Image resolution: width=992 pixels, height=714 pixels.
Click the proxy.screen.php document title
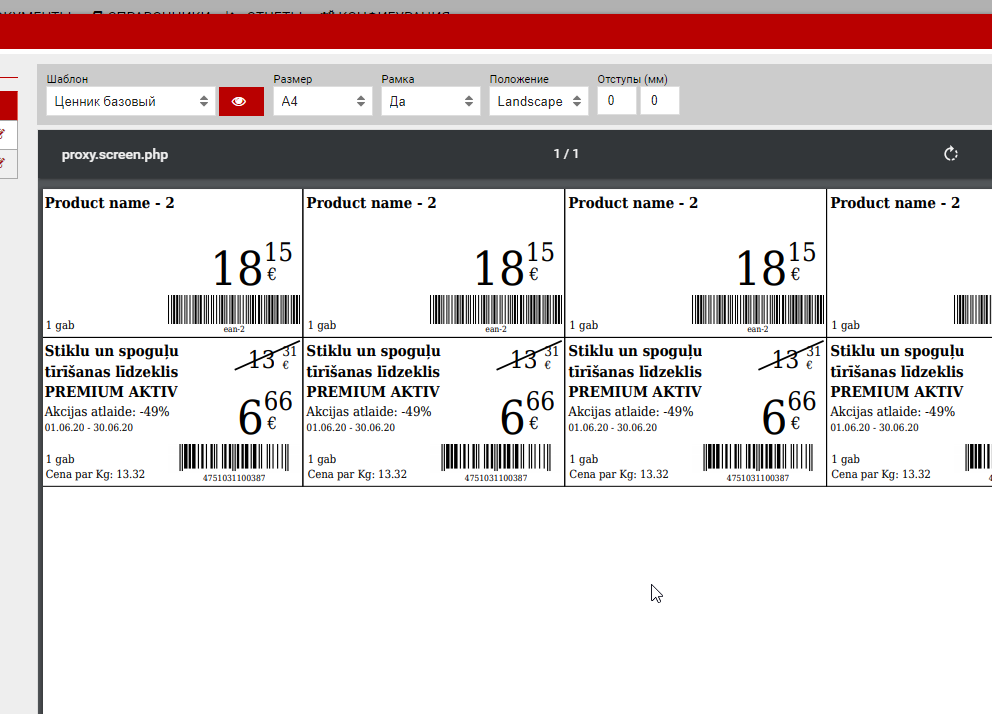coord(115,155)
